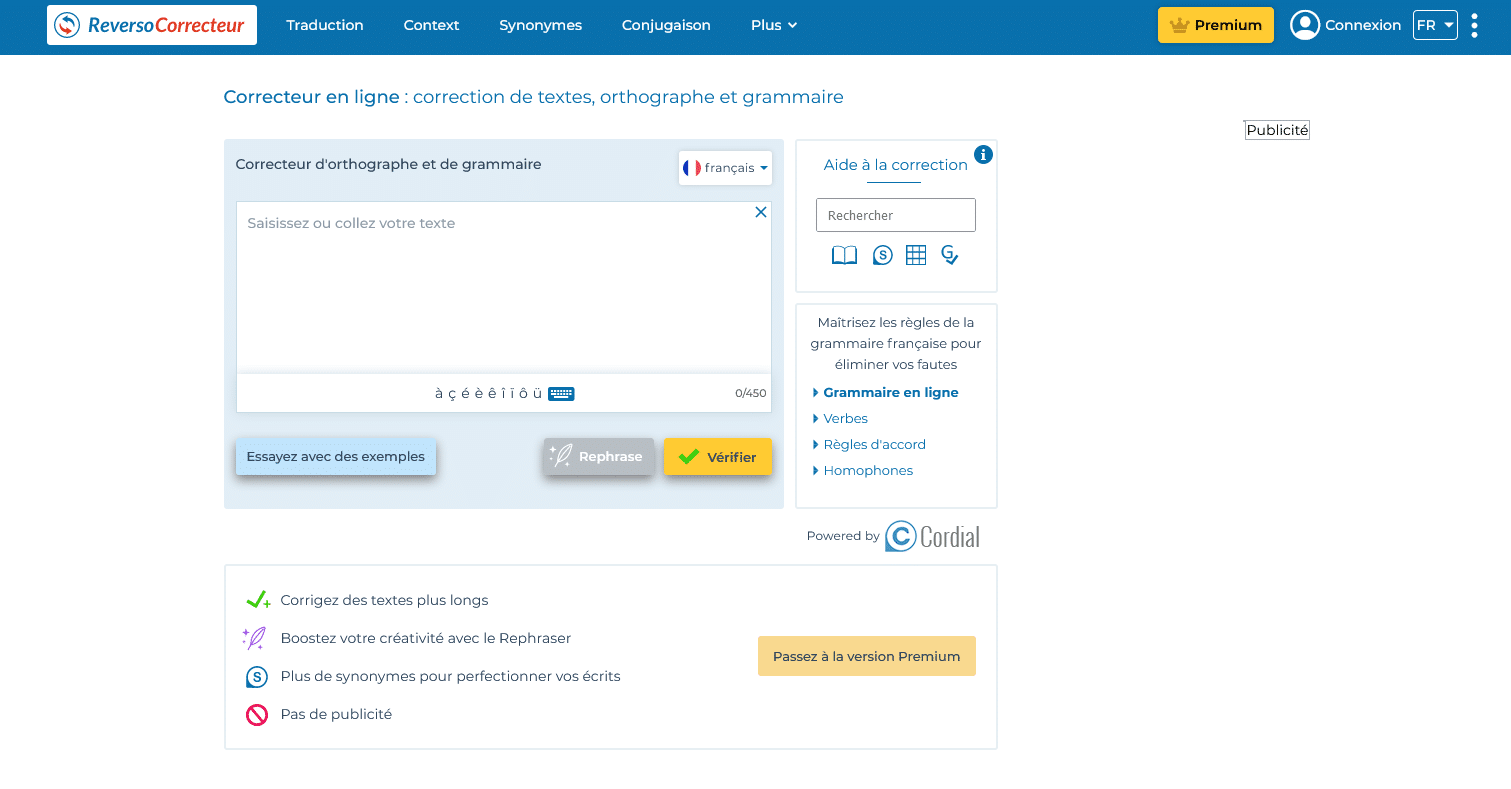1511x789 pixels.
Task: Click the Vérifier button
Action: point(717,456)
